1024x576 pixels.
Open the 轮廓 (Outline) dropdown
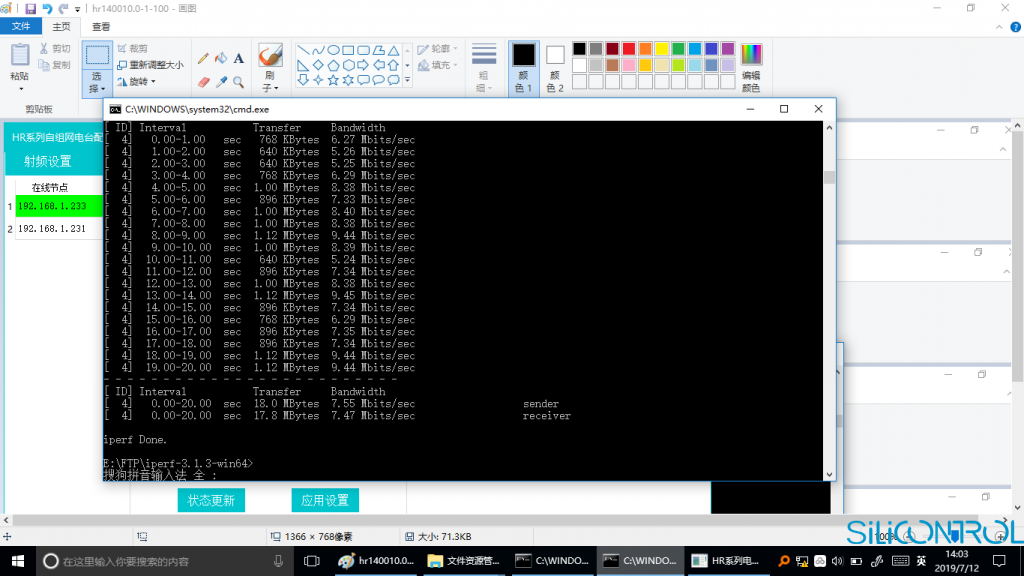(438, 49)
